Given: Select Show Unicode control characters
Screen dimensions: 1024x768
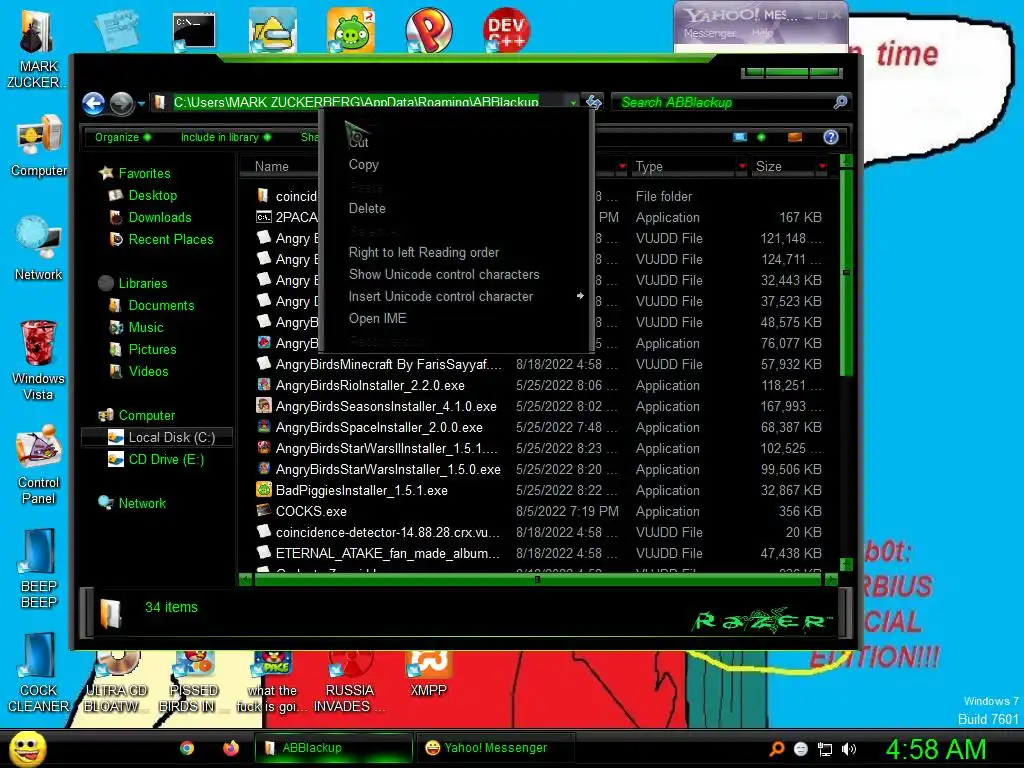Looking at the screenshot, I should click(x=444, y=274).
